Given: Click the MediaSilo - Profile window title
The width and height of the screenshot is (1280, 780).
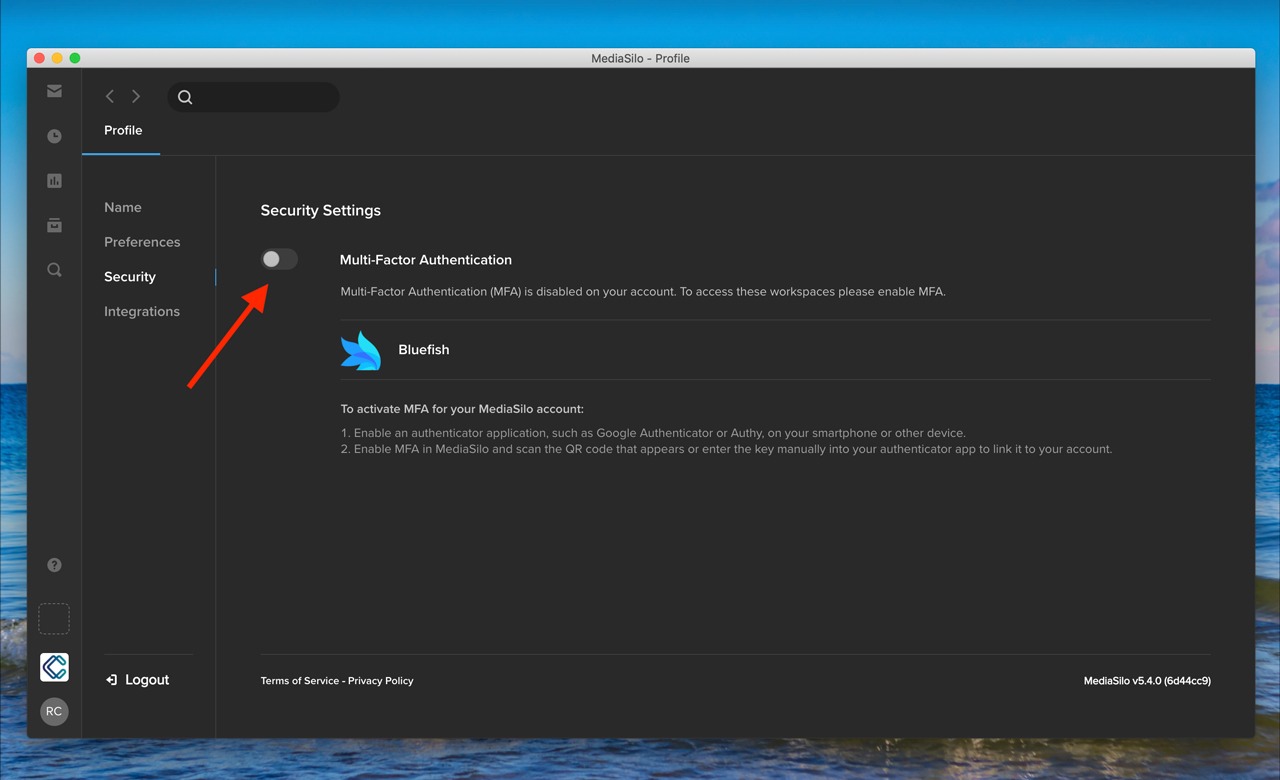Looking at the screenshot, I should coord(640,58).
